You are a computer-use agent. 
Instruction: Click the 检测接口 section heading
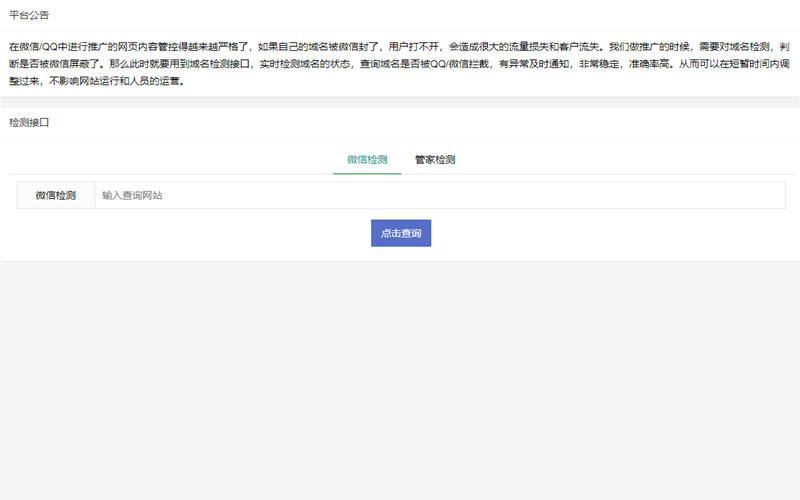coord(29,122)
